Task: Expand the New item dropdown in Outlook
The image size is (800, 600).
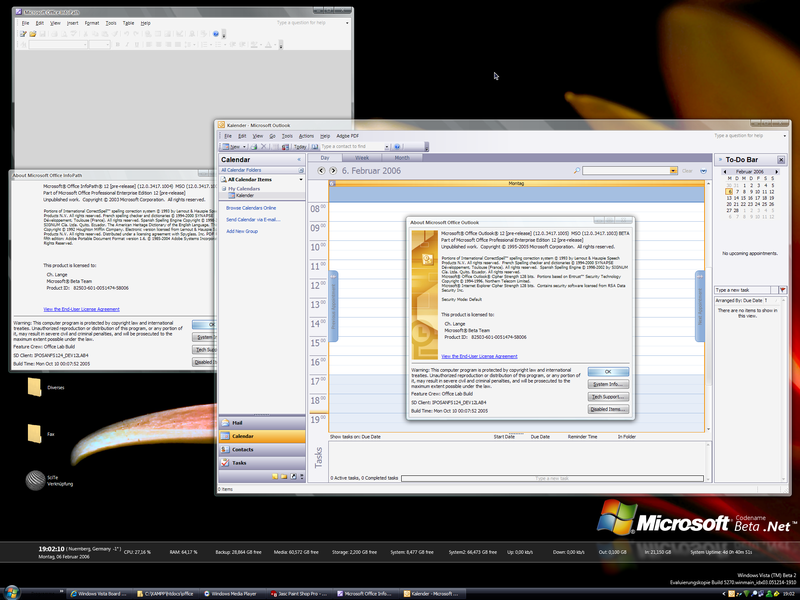Action: [x=246, y=146]
